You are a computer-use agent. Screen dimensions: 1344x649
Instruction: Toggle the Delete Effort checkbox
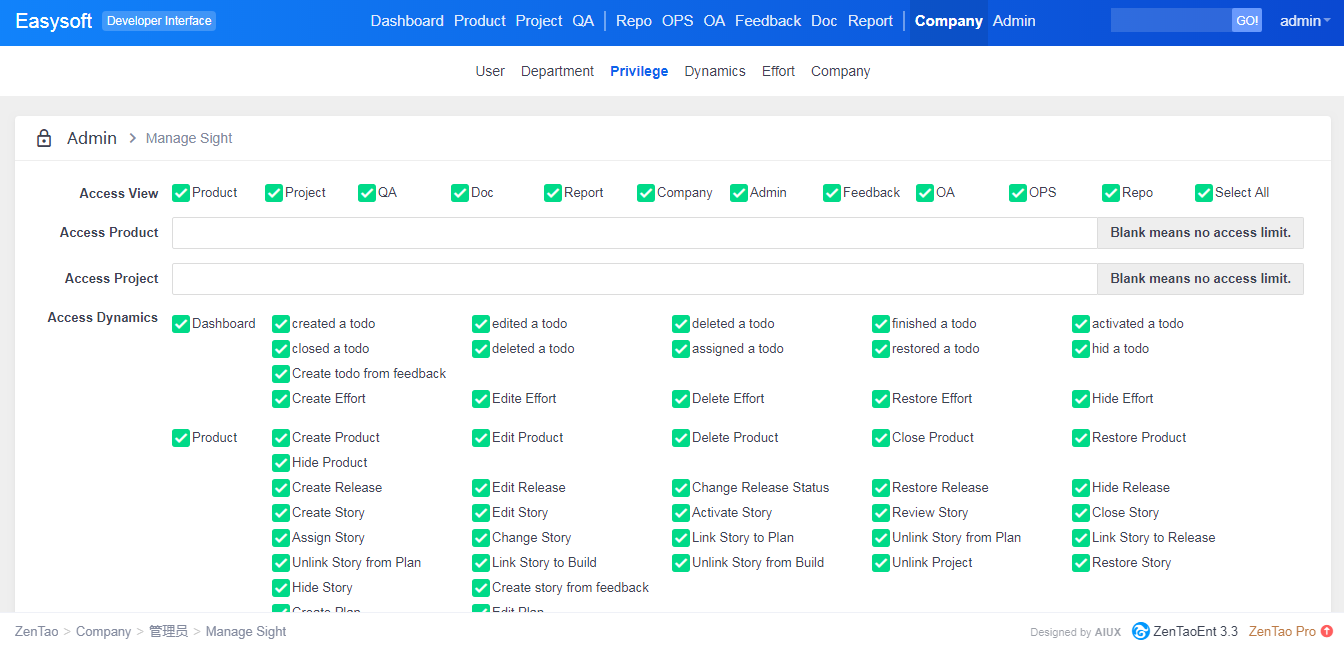(x=681, y=399)
